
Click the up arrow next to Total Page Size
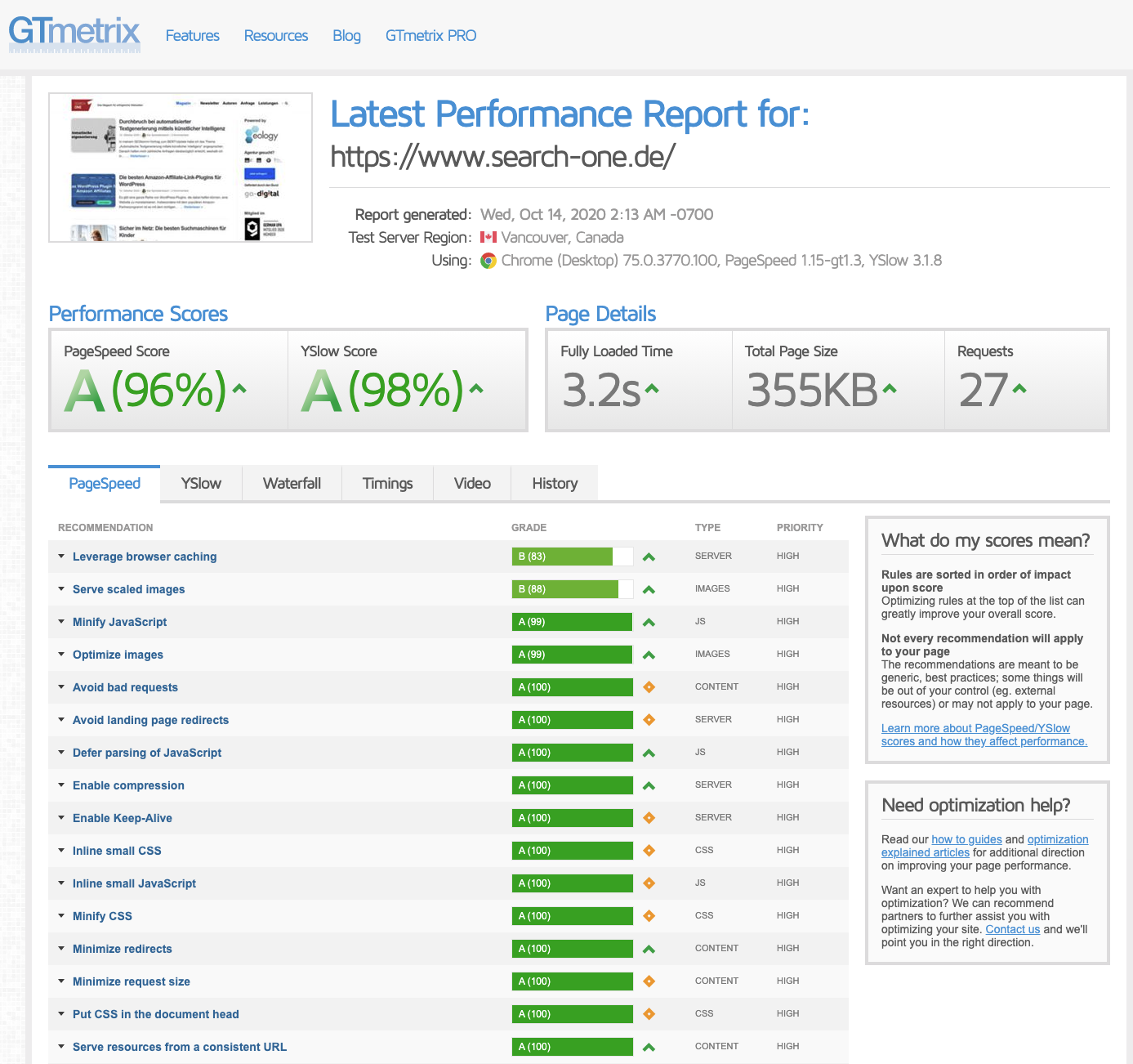890,389
